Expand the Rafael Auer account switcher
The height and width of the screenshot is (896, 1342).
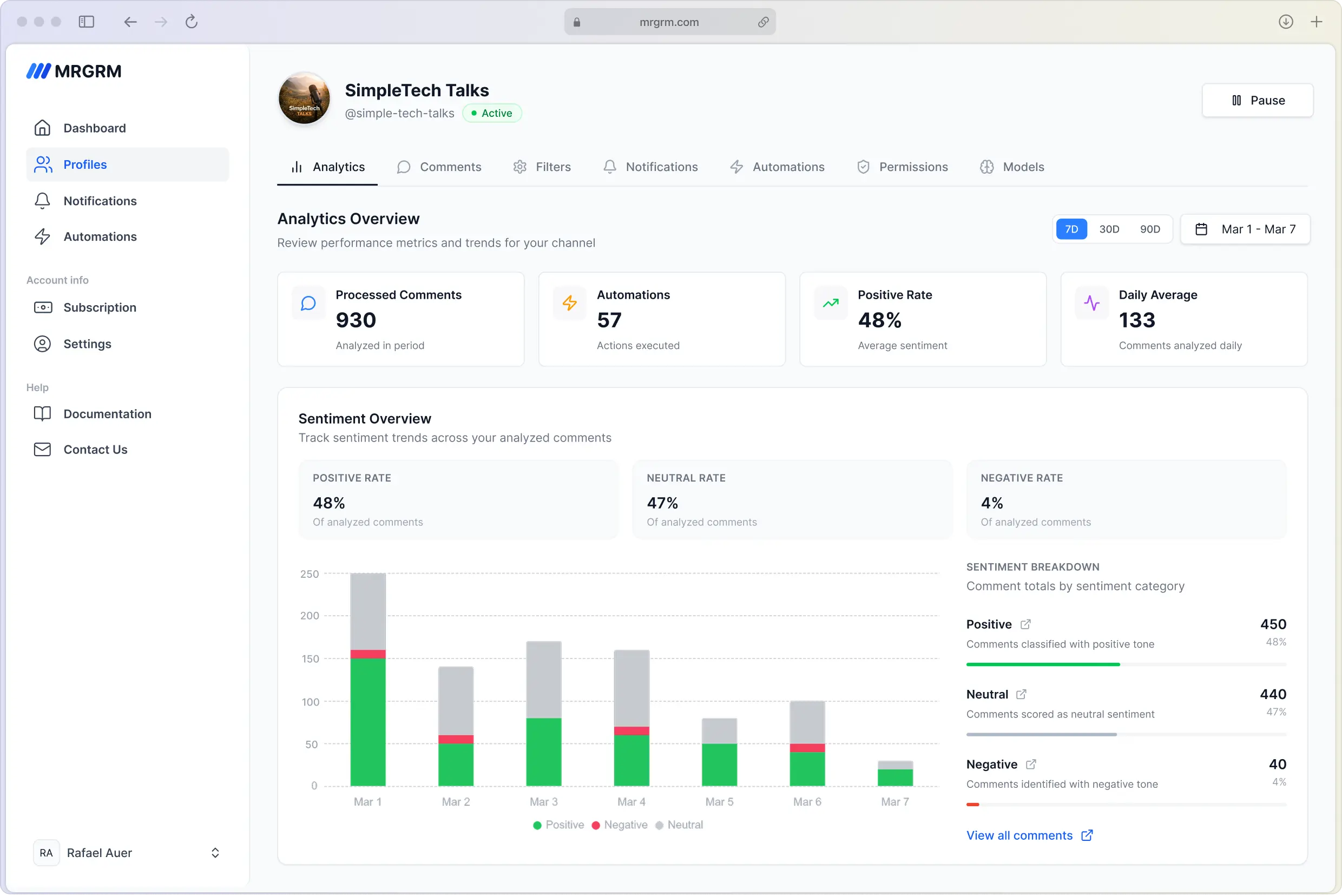click(215, 853)
